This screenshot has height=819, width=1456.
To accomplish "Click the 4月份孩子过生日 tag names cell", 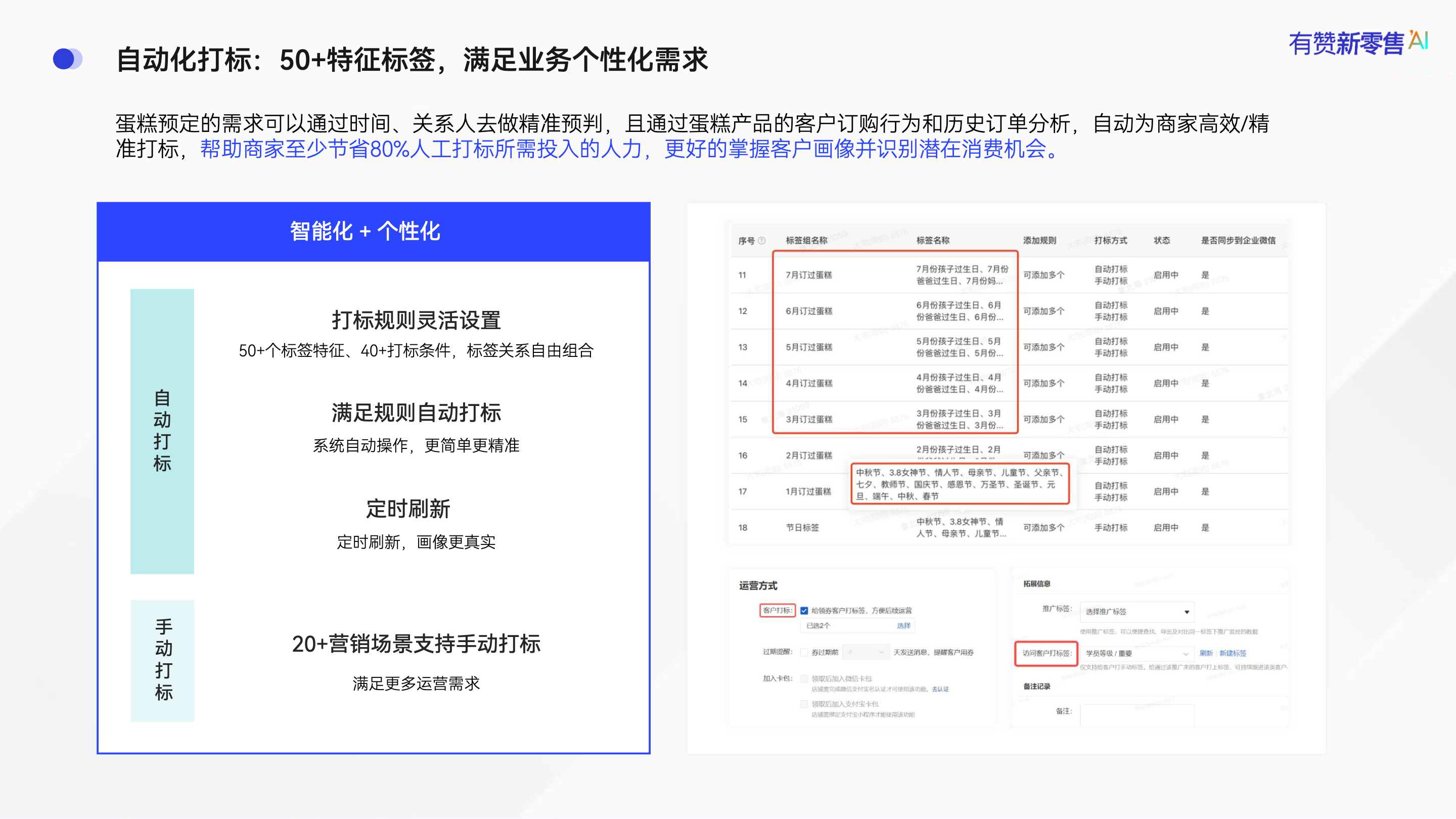I will click(x=959, y=384).
